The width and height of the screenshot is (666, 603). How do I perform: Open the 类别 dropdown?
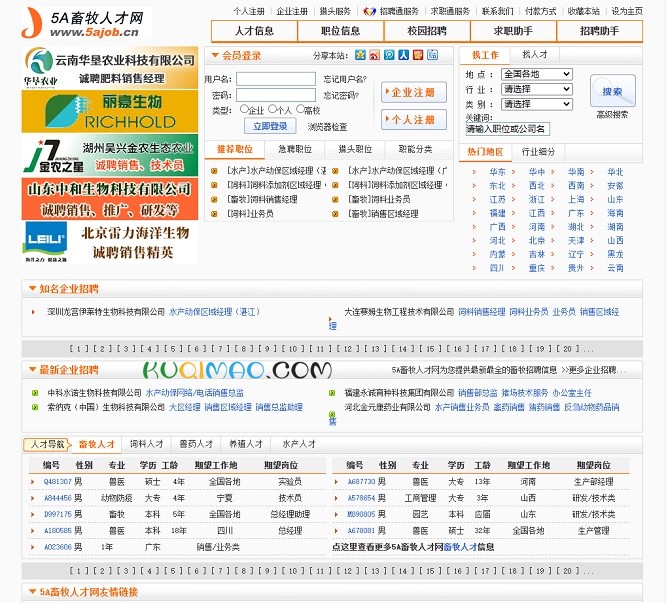tap(537, 104)
